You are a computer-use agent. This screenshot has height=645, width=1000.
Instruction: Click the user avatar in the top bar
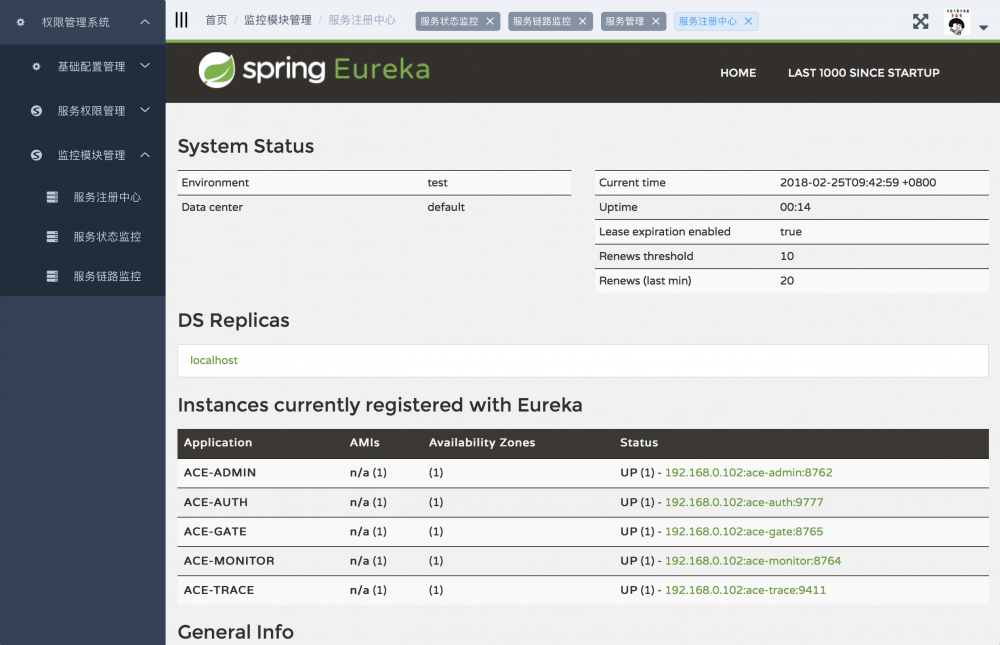[956, 20]
